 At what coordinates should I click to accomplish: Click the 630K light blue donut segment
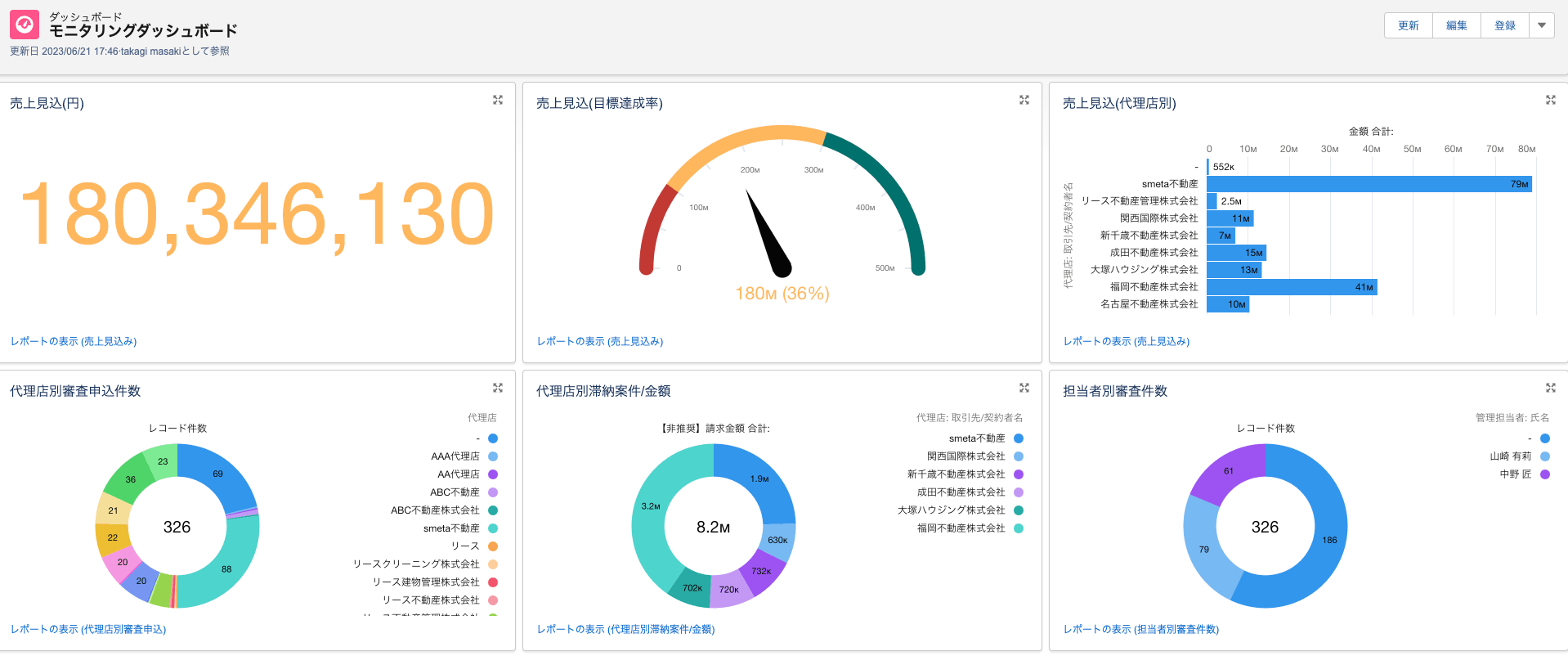[x=777, y=541]
